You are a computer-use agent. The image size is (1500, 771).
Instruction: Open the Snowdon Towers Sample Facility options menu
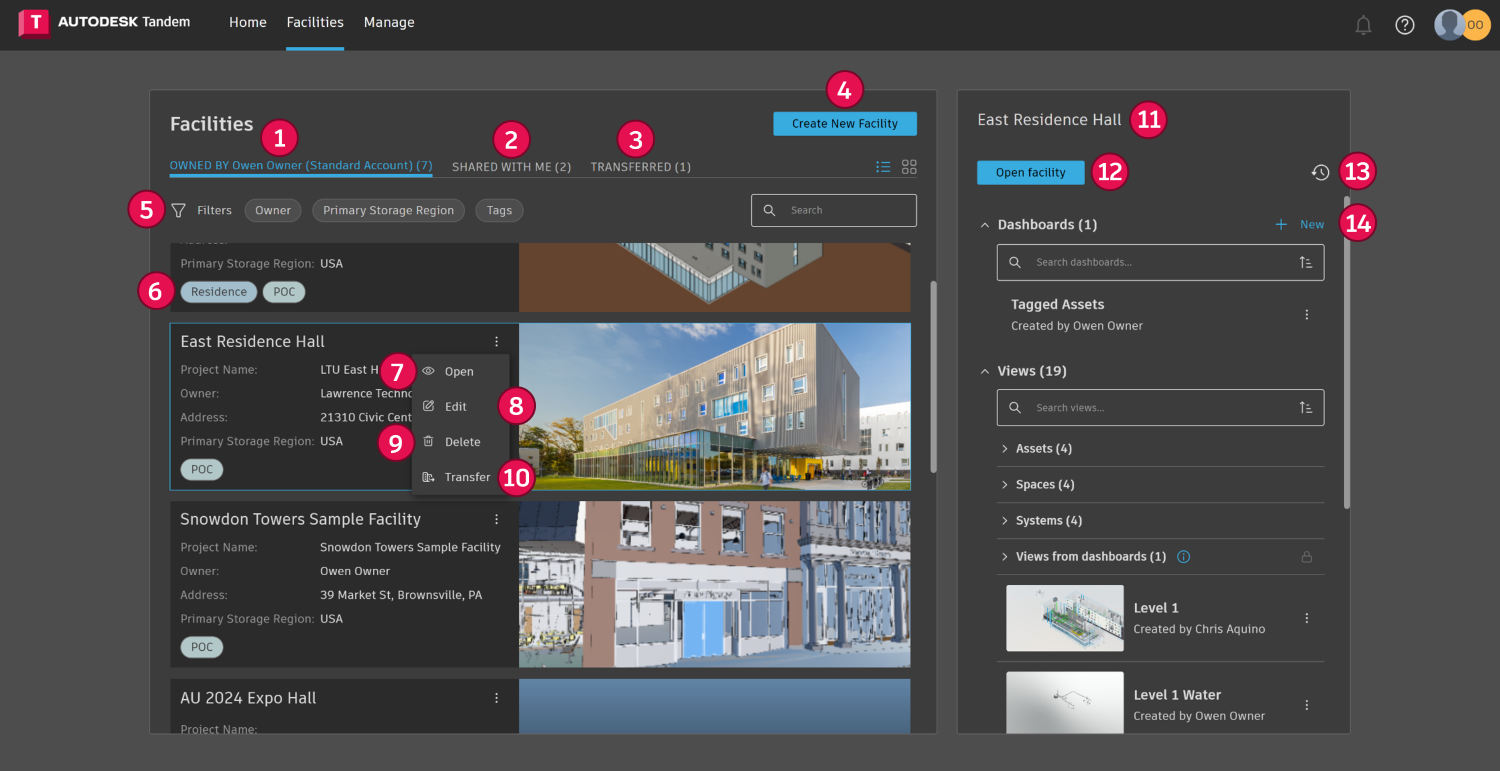click(496, 520)
